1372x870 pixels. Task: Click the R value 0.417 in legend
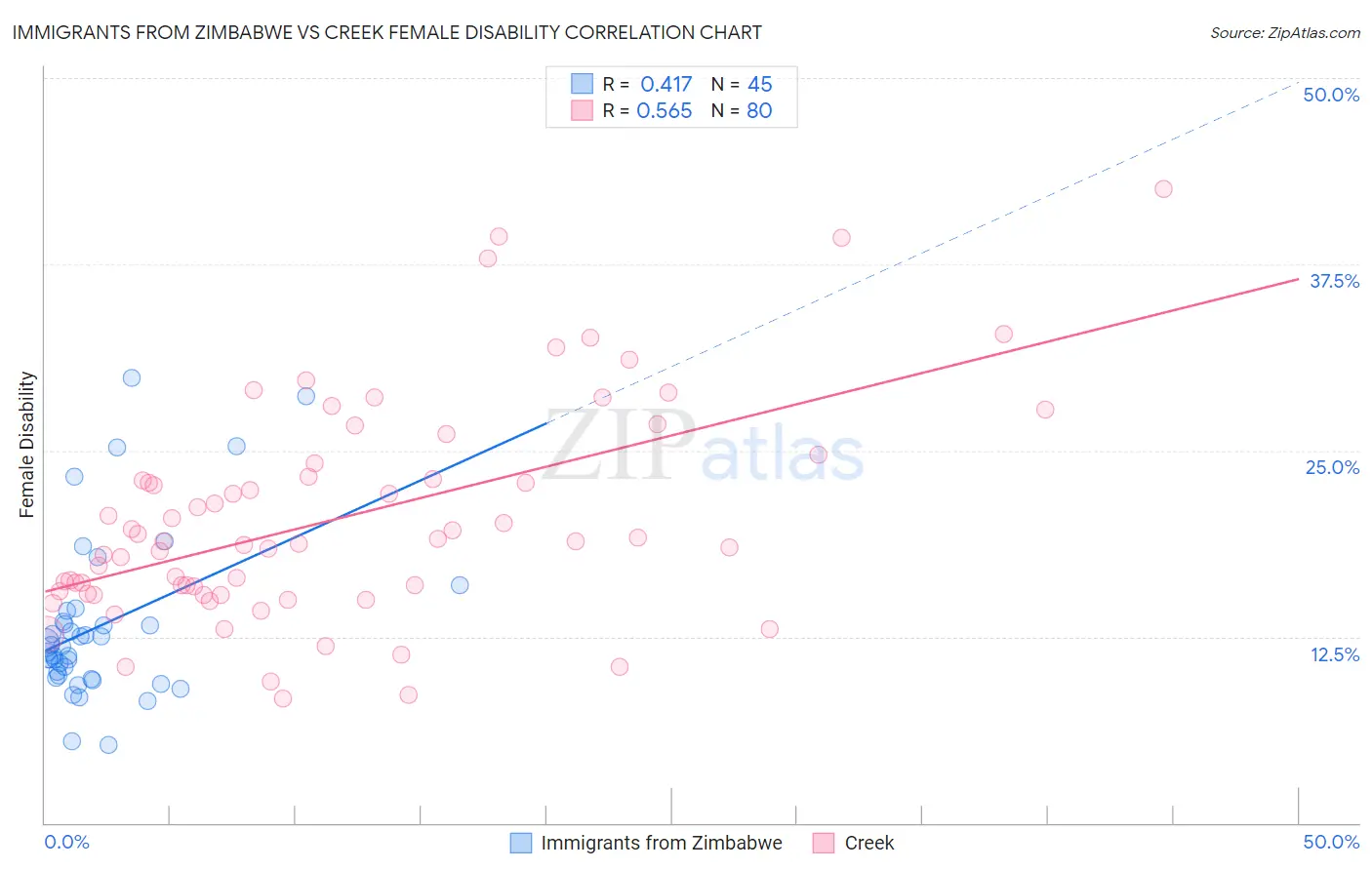666,84
